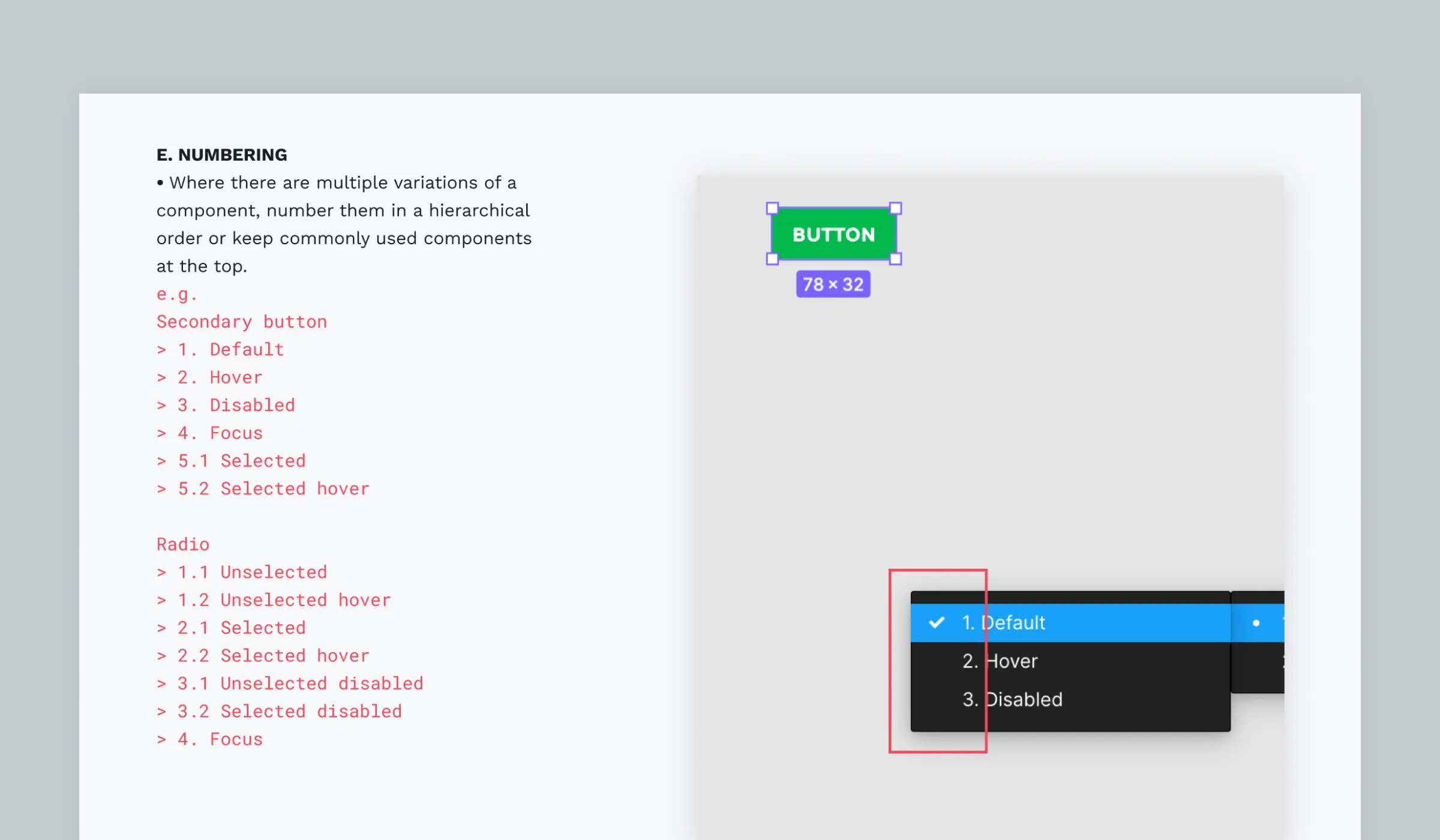Click the '> 4. Focus' line under Radio
1440x840 pixels.
coord(209,739)
